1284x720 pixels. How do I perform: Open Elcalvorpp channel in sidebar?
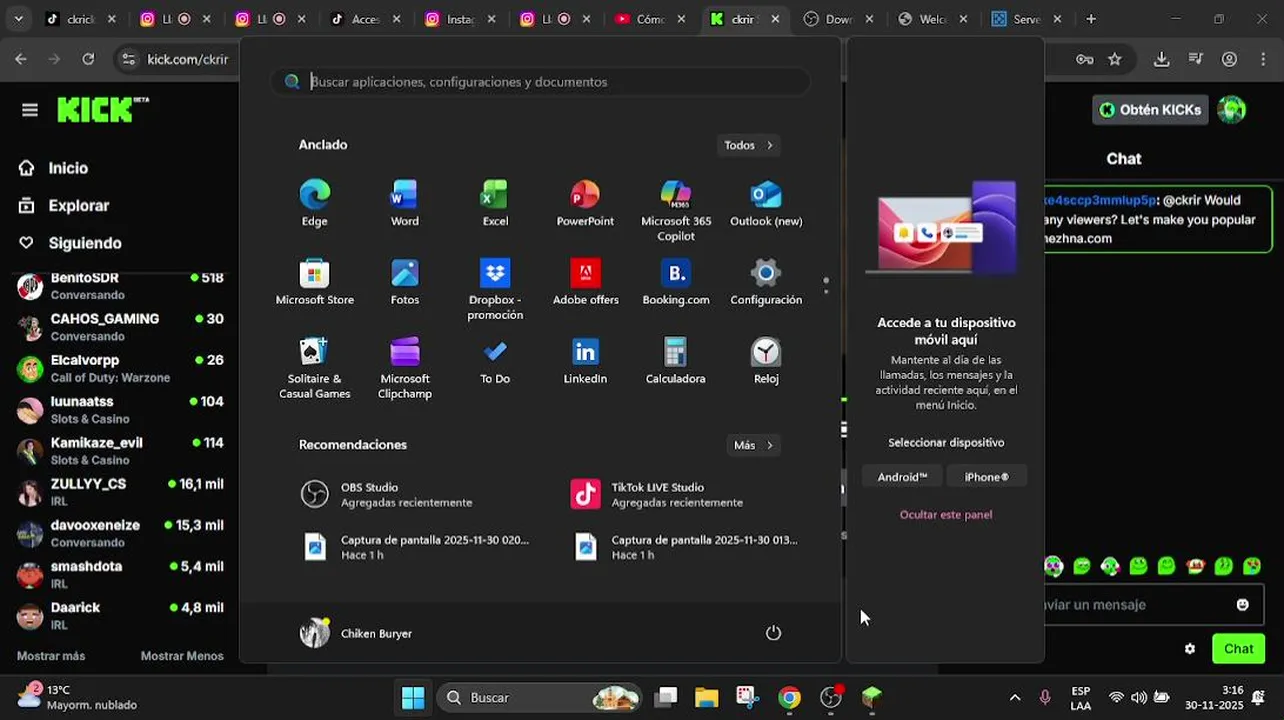point(120,368)
